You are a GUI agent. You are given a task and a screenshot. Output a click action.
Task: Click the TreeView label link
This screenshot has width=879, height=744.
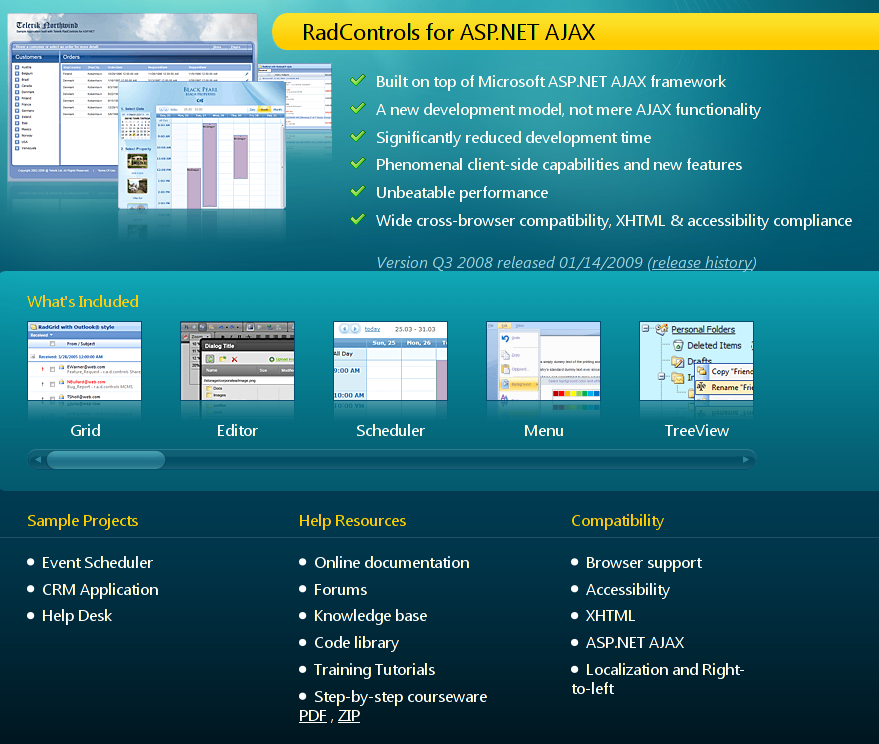click(697, 431)
